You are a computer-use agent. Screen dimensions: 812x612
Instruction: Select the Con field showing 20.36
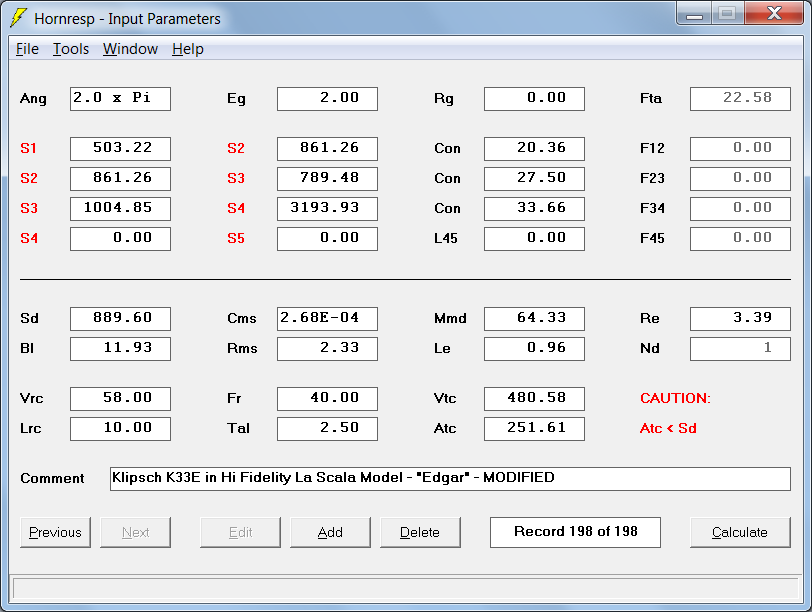(x=534, y=149)
